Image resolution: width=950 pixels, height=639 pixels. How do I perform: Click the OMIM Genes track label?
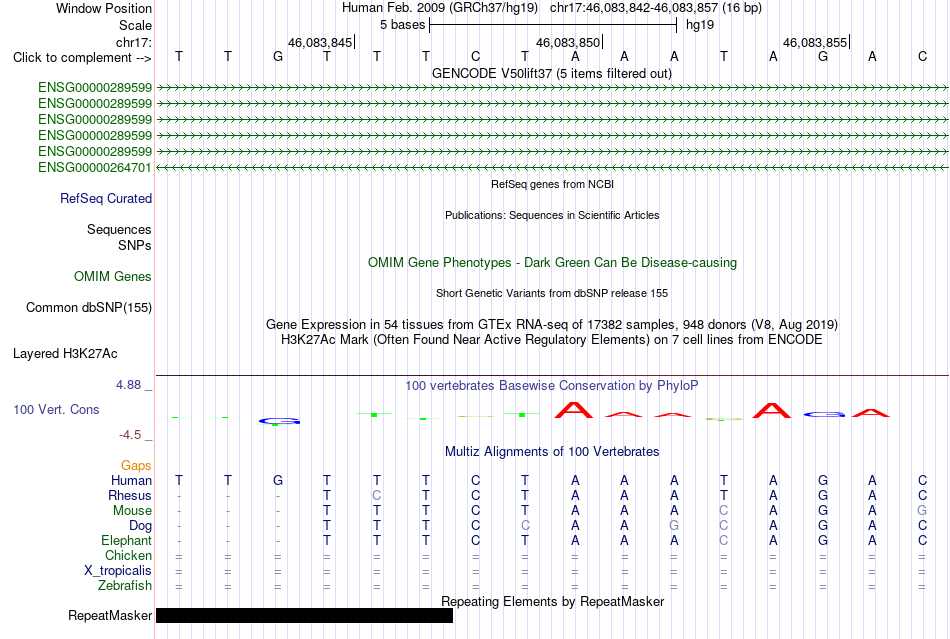[113, 277]
